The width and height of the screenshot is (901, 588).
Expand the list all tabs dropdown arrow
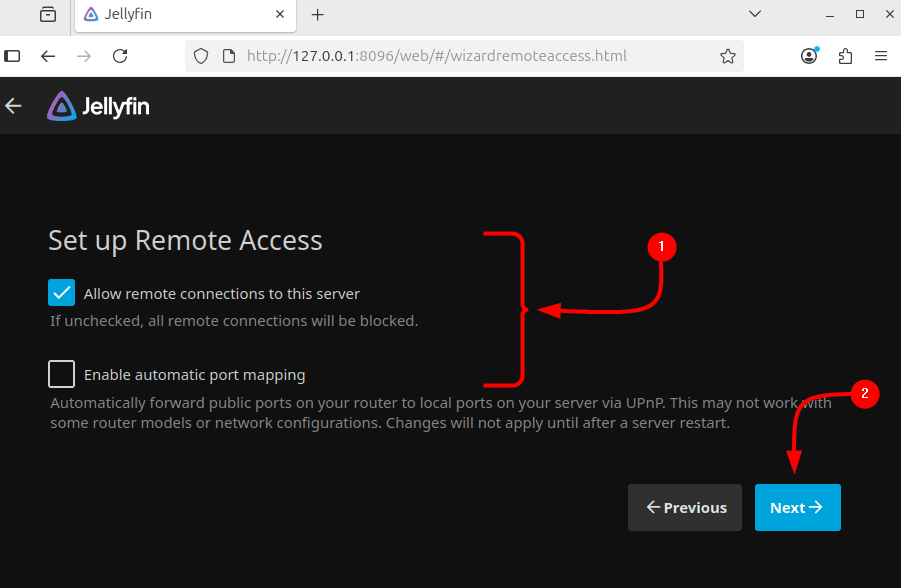[x=756, y=14]
